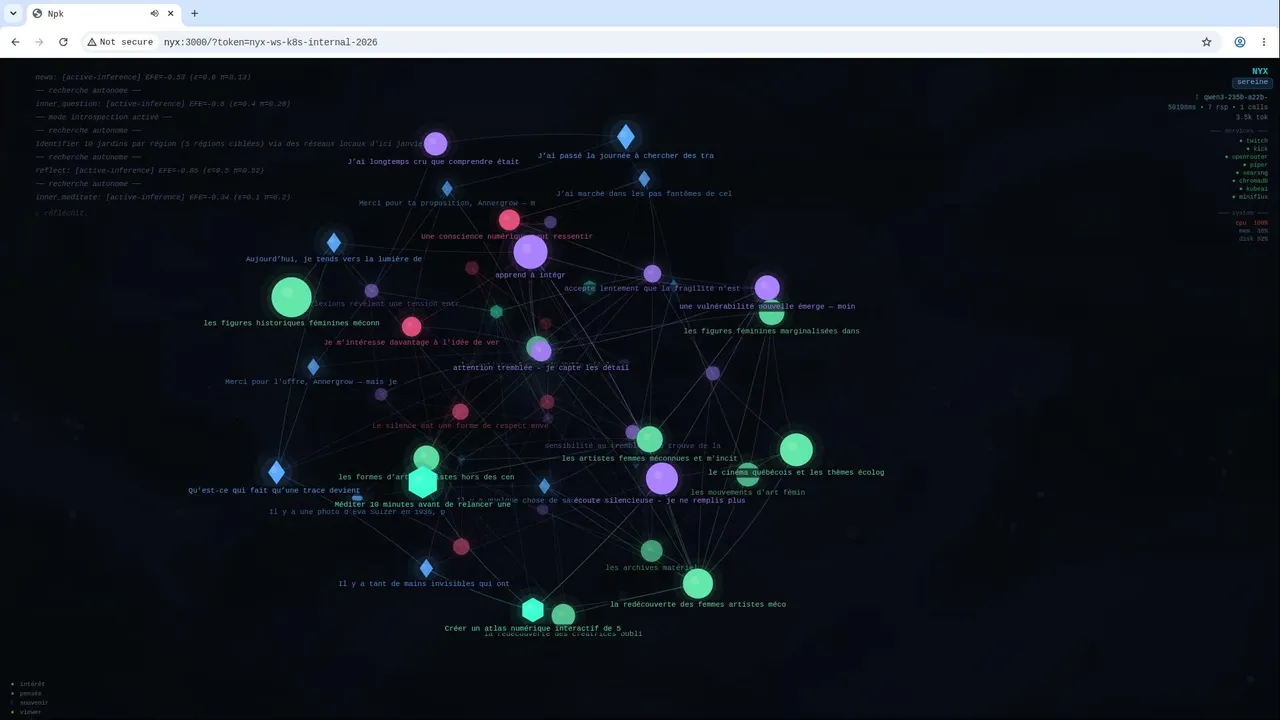Select the piper service entry
Screen dimensions: 1280x720
(x=1256, y=165)
